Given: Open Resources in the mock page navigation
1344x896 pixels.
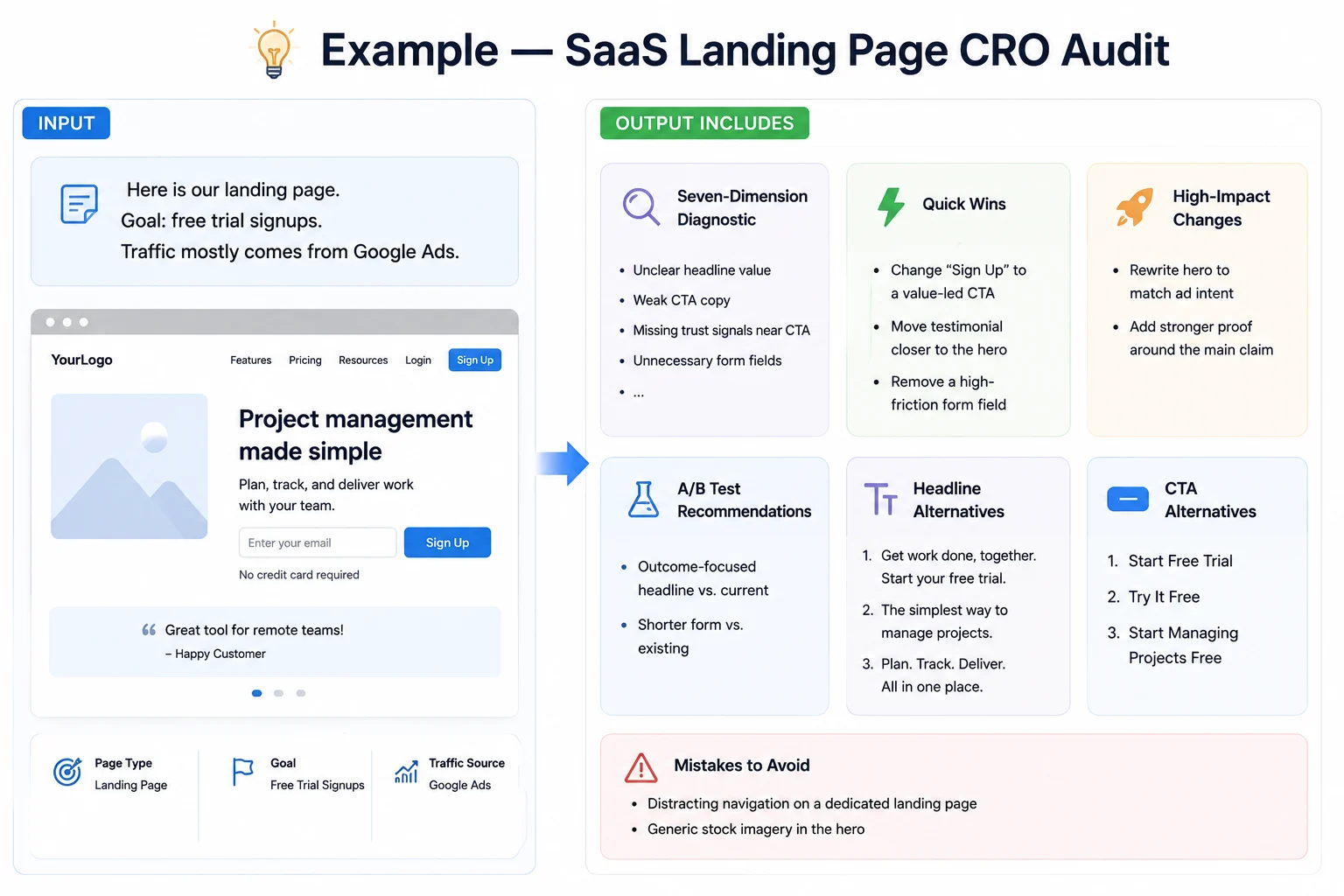Looking at the screenshot, I should [x=363, y=360].
